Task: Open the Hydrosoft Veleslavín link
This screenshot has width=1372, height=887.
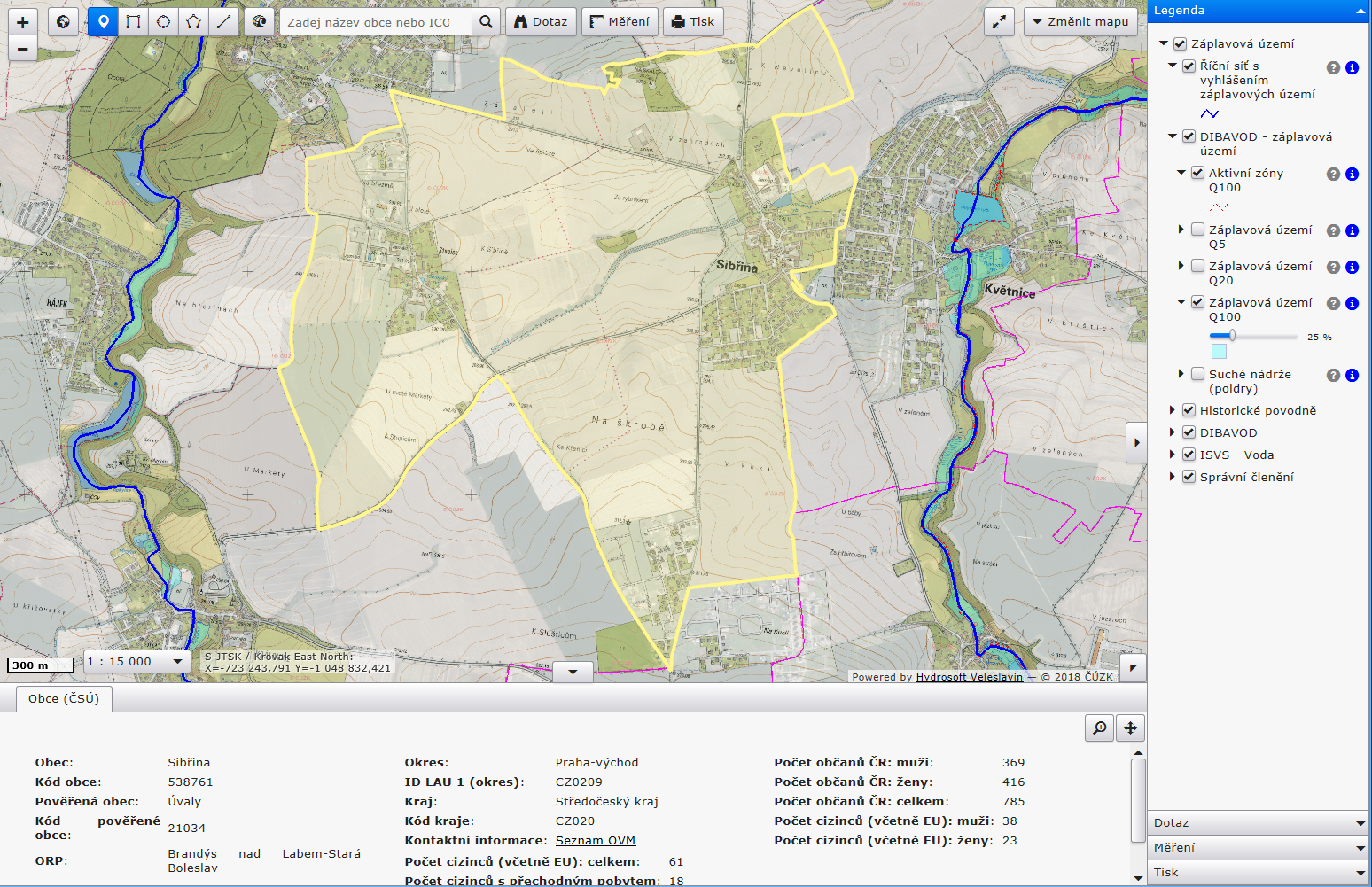Action: point(969,677)
